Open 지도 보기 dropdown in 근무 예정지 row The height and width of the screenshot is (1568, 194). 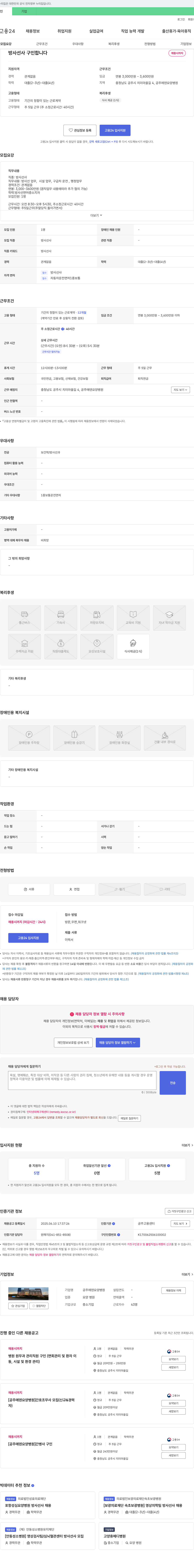tap(181, 390)
